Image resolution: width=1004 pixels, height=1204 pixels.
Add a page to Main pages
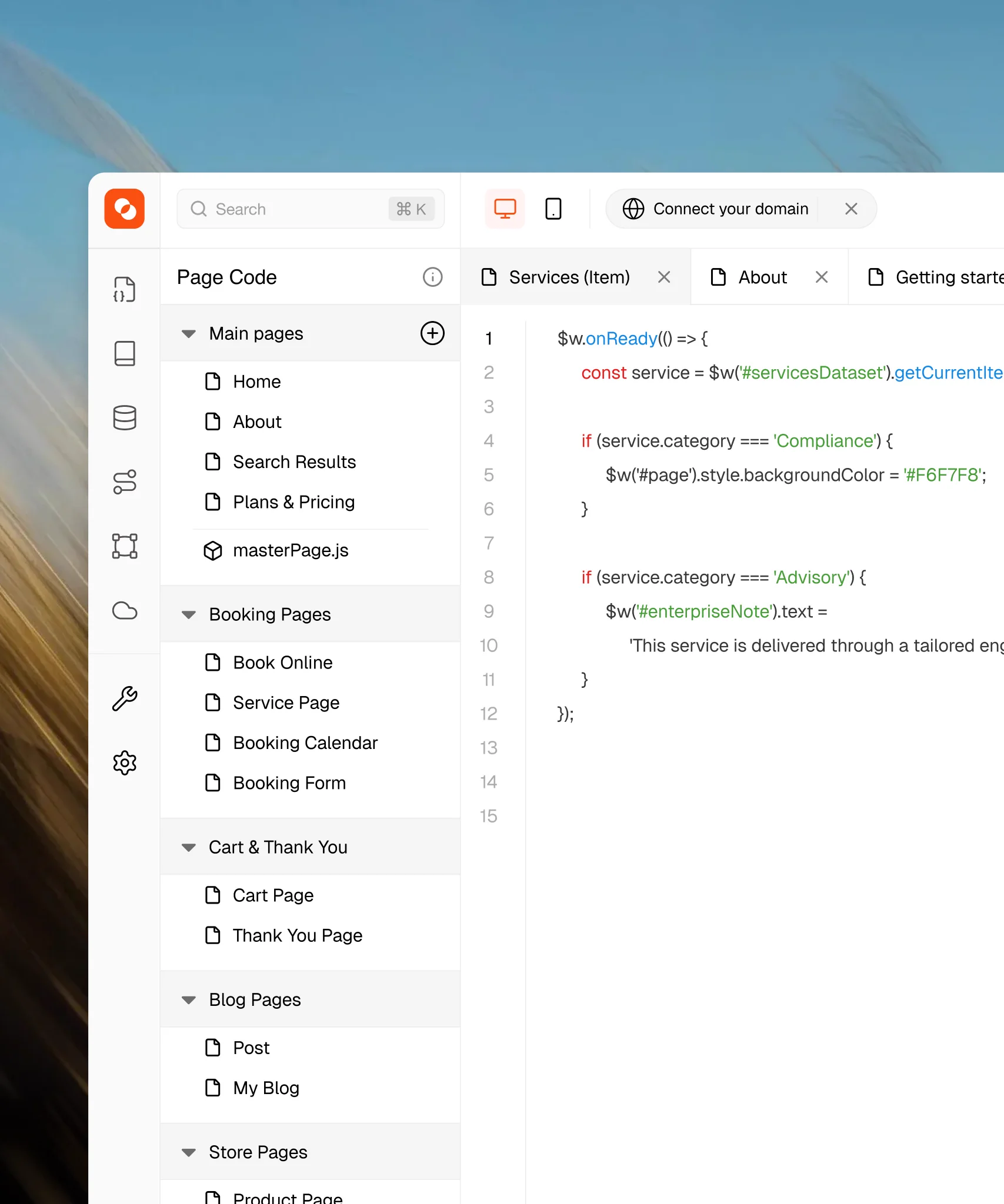pyautogui.click(x=432, y=333)
